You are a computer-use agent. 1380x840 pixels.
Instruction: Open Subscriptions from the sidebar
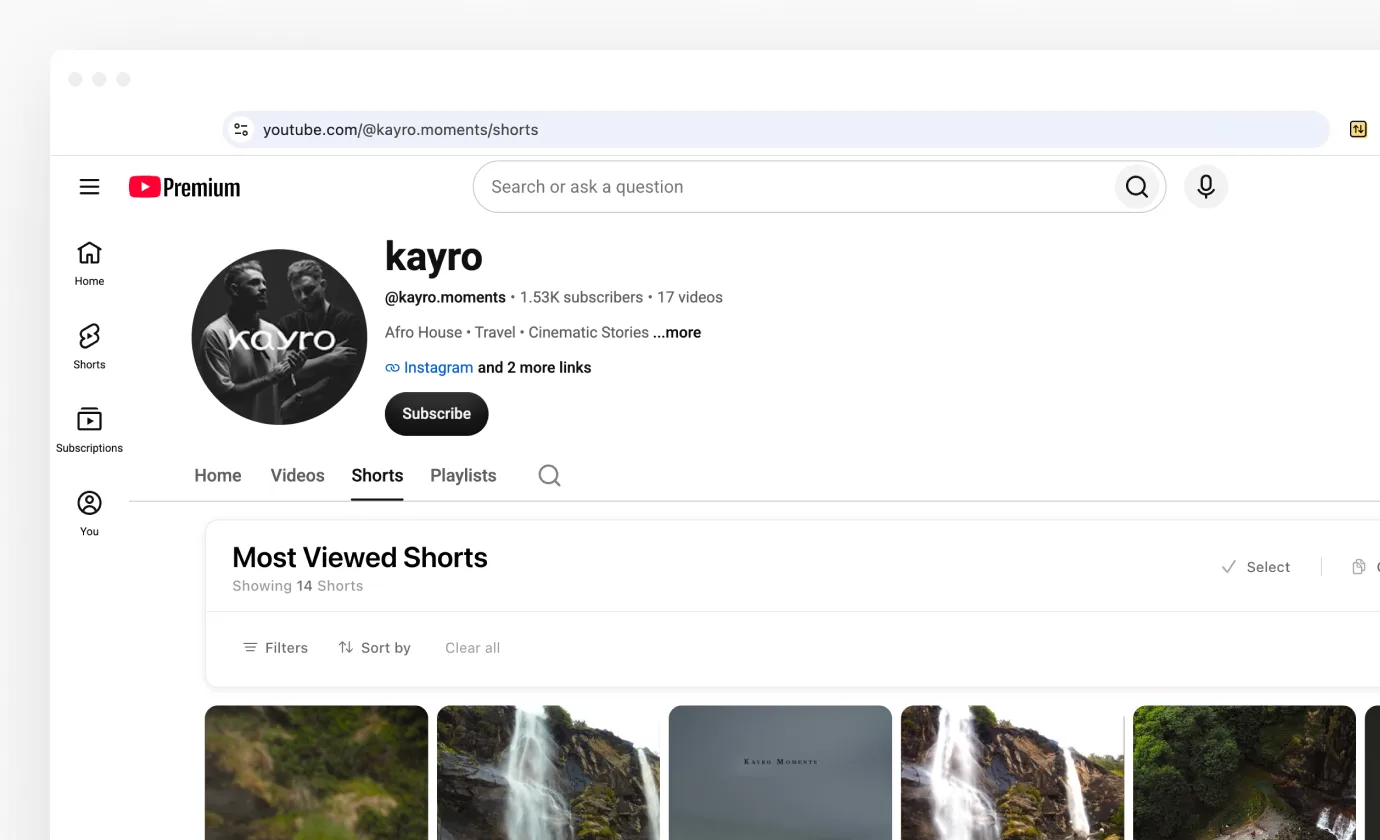pyautogui.click(x=89, y=431)
